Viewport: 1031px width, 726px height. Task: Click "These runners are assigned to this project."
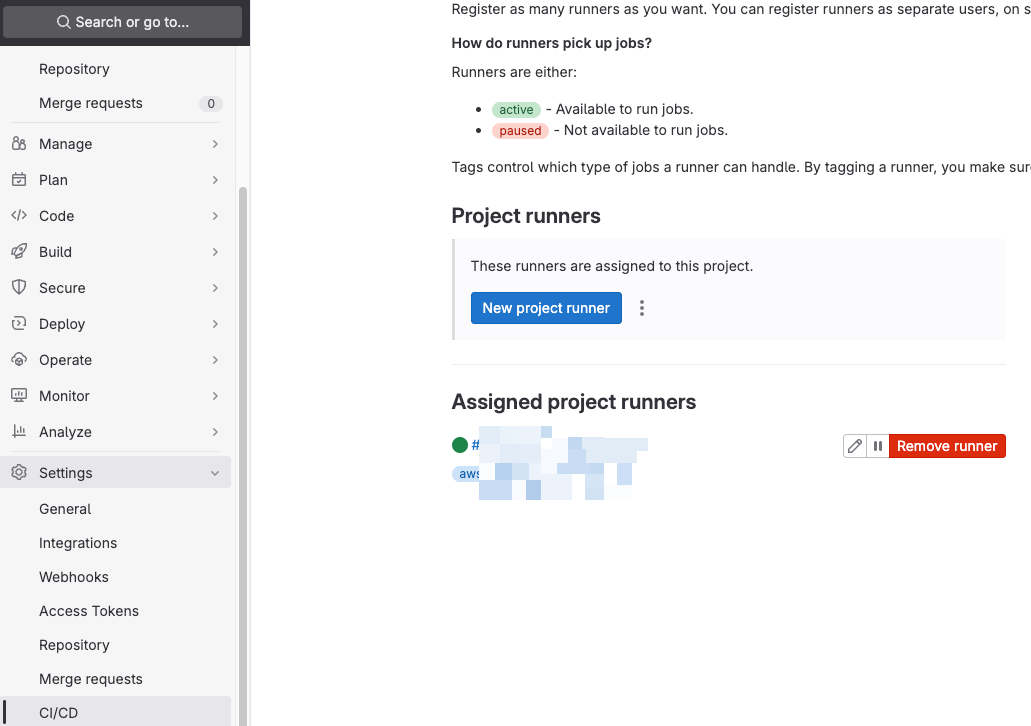[x=611, y=266]
